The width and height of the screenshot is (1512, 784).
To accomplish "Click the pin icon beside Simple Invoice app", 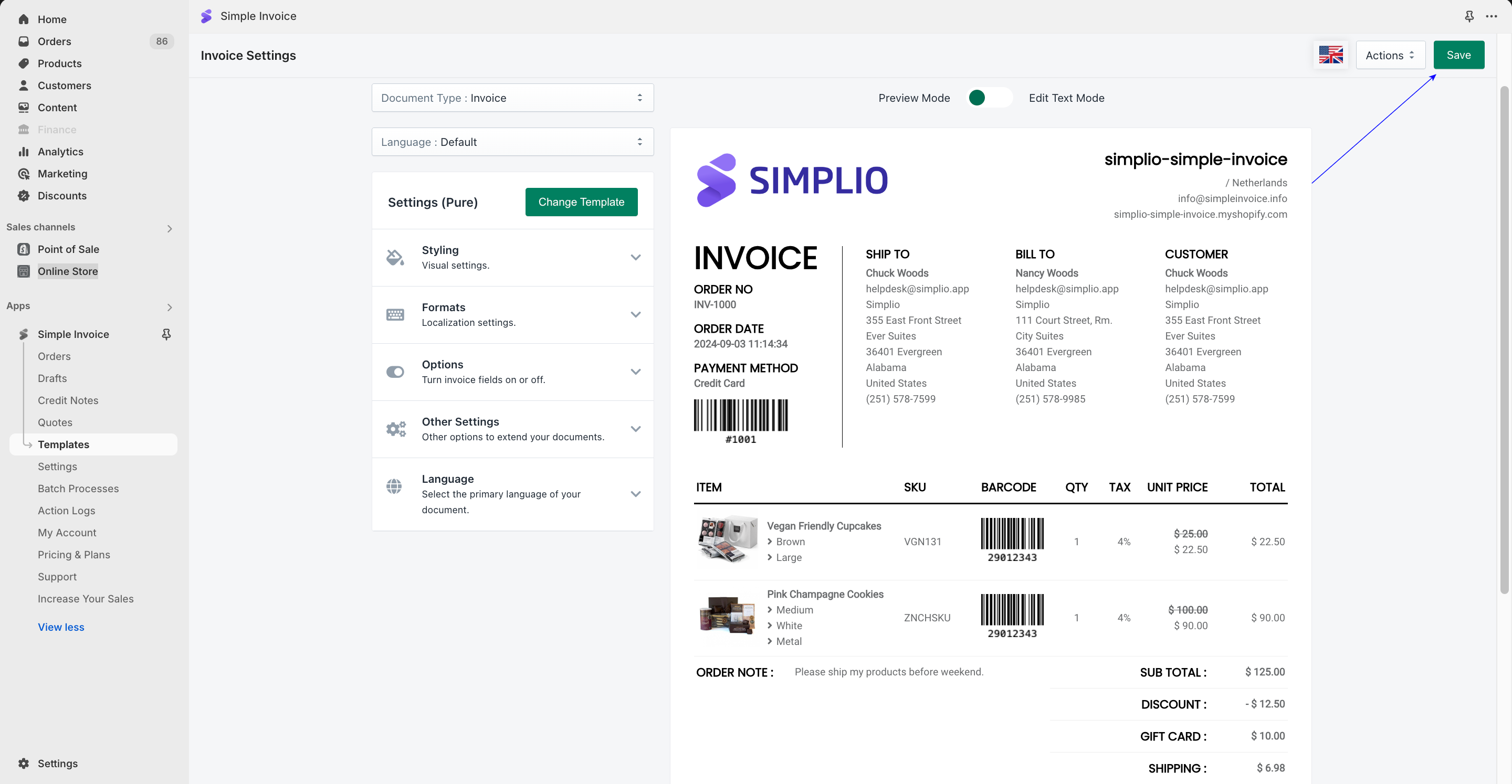I will click(x=167, y=334).
